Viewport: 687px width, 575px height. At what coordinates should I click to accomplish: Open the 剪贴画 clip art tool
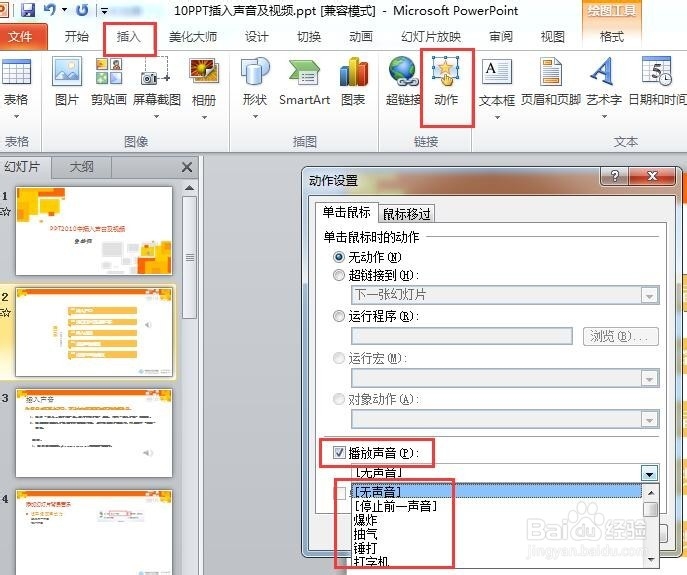[109, 82]
